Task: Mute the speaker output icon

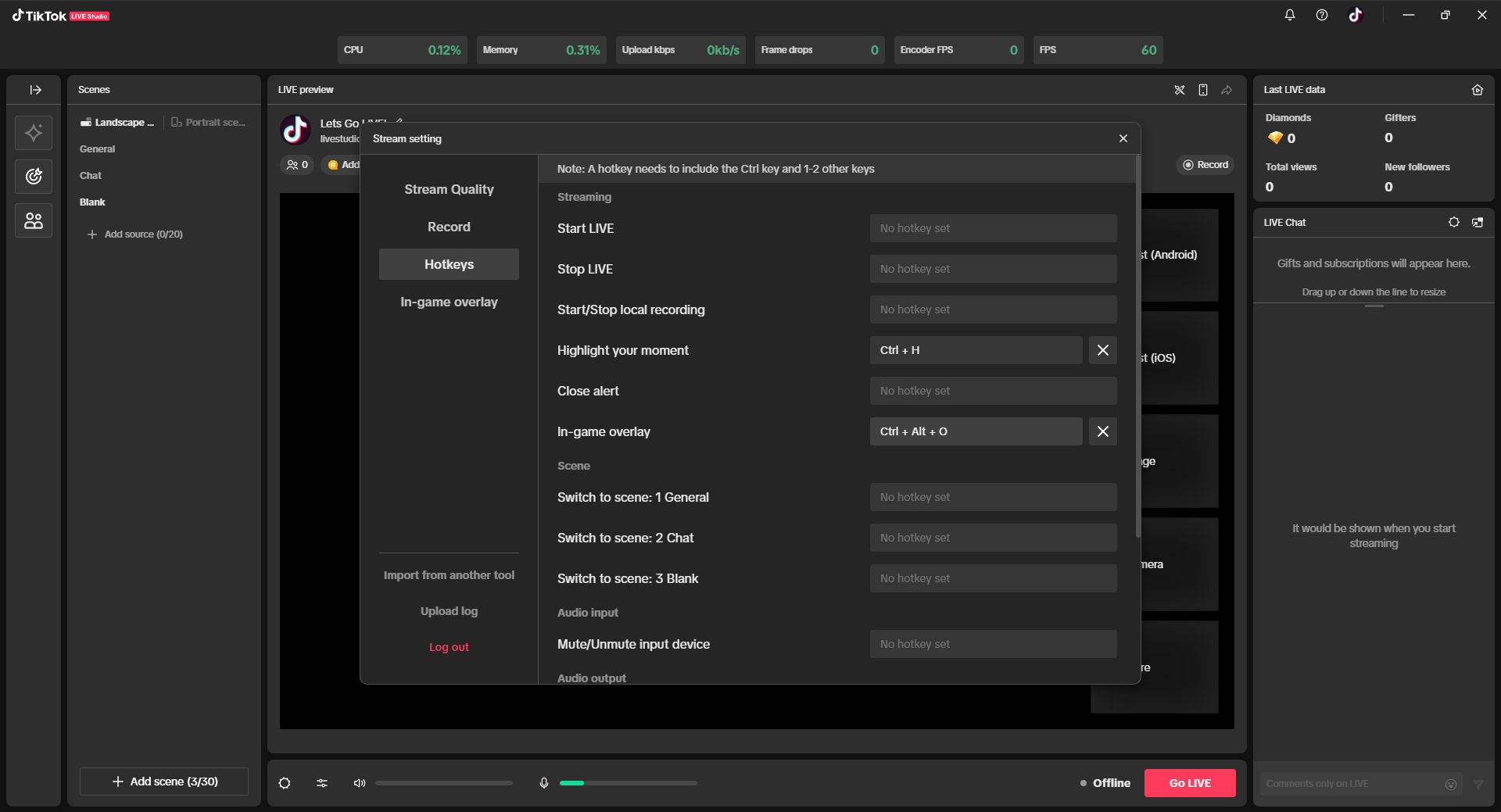Action: point(360,783)
